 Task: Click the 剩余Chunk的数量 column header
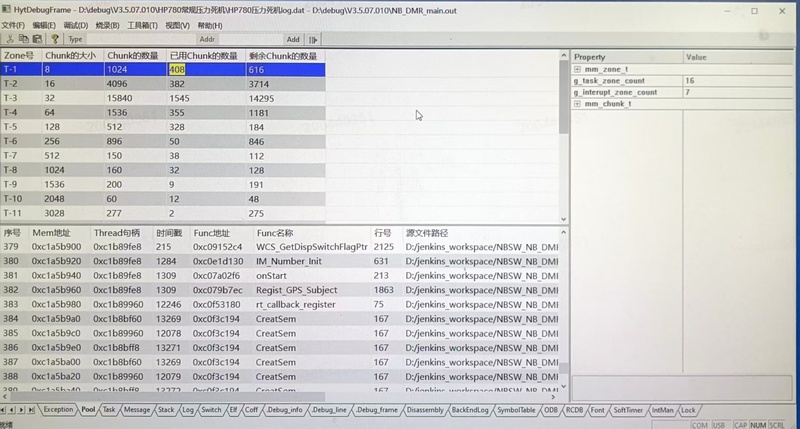coord(285,56)
